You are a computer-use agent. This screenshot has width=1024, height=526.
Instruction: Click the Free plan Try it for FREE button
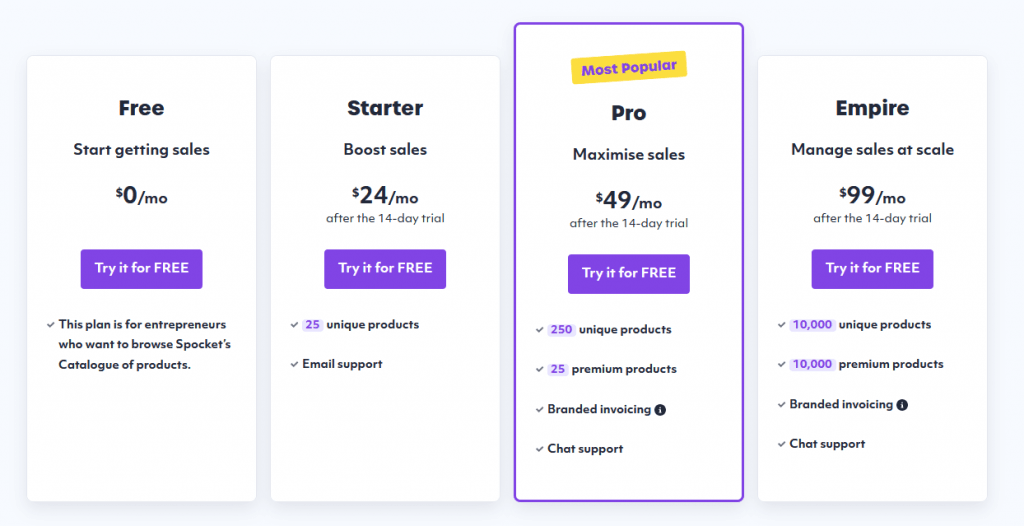pyautogui.click(x=142, y=269)
